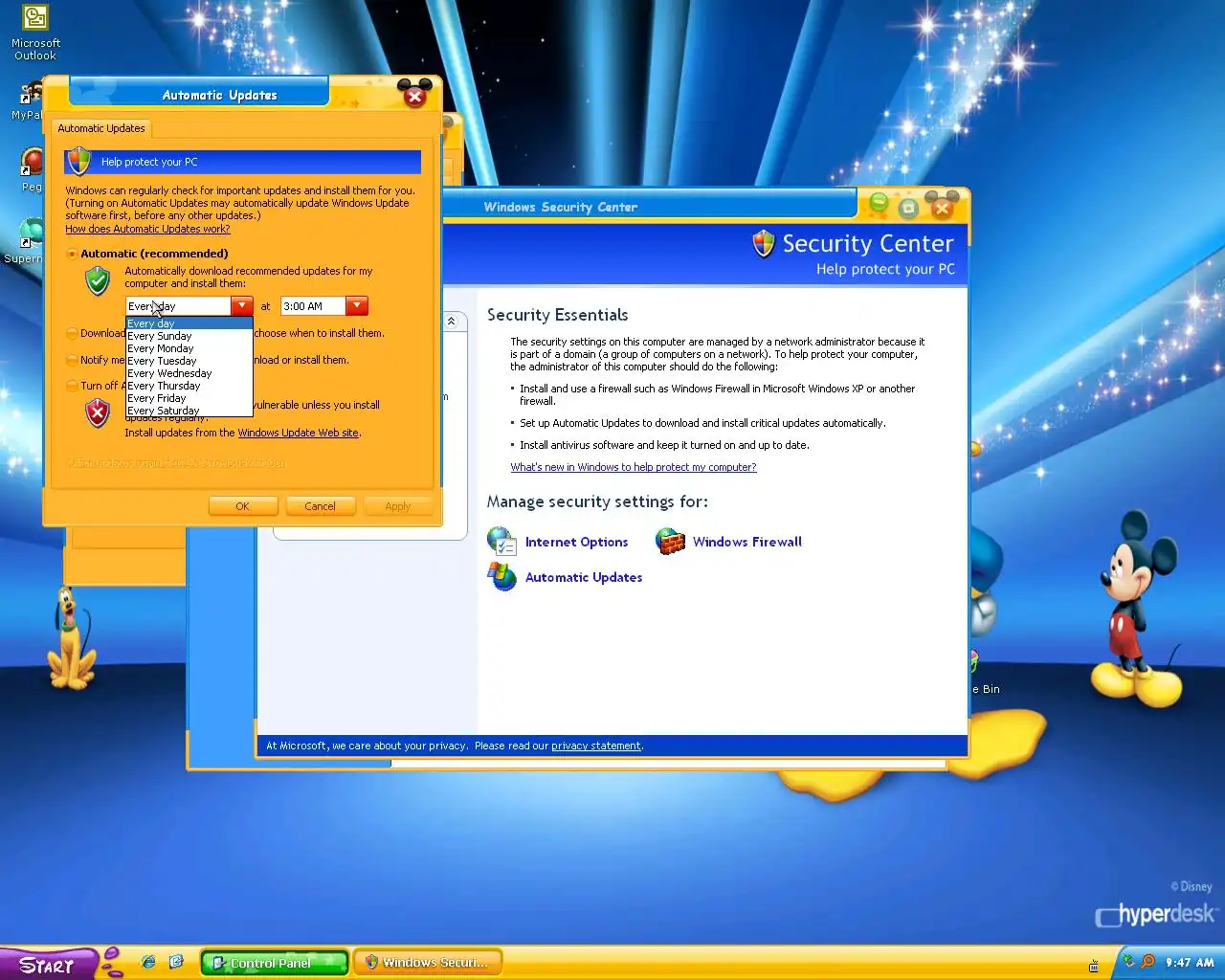Open Microsoft Outlook desktop shortcut
The height and width of the screenshot is (980, 1225).
point(35,33)
